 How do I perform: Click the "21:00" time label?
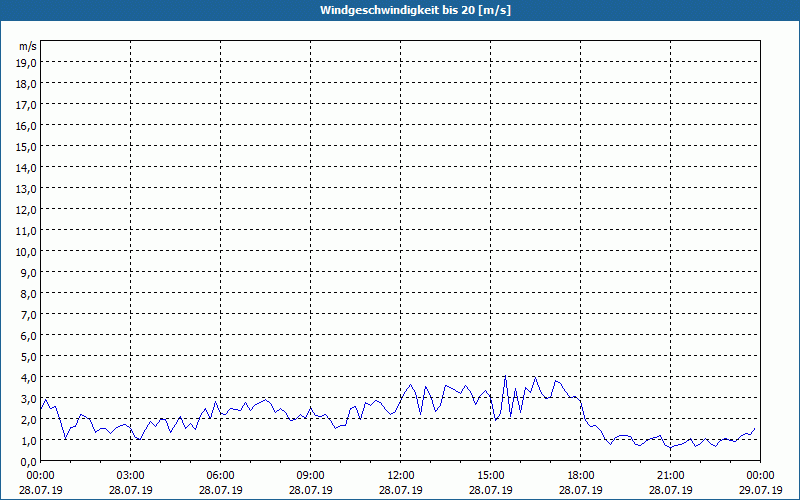(x=670, y=476)
